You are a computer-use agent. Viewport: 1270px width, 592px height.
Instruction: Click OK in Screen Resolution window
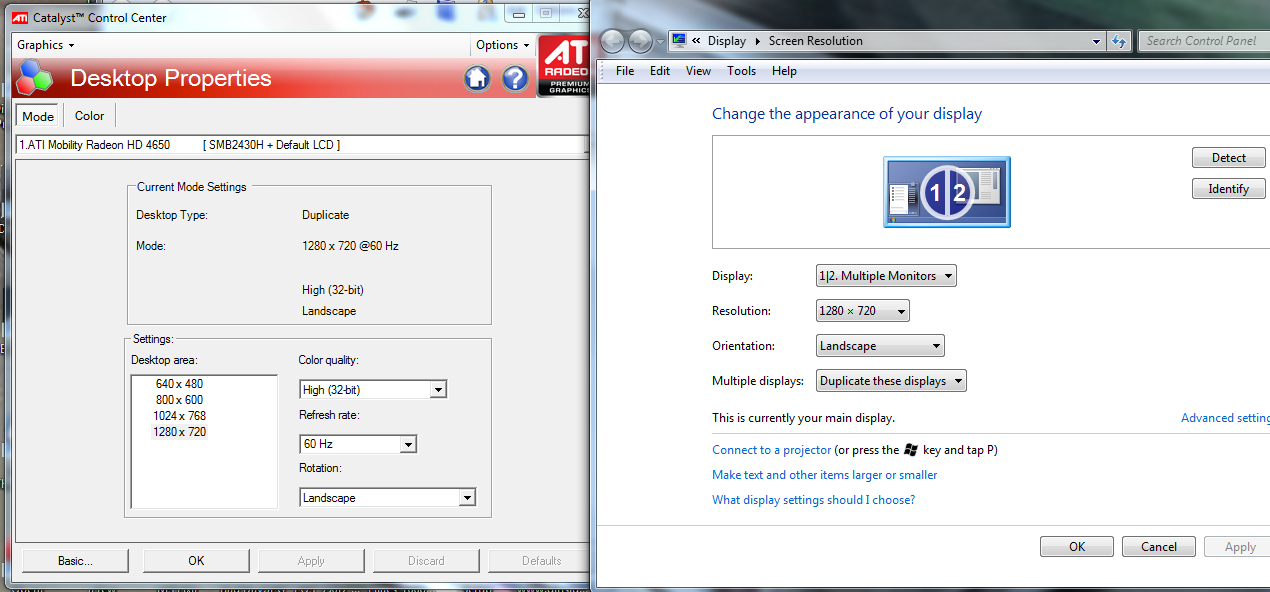point(1077,547)
